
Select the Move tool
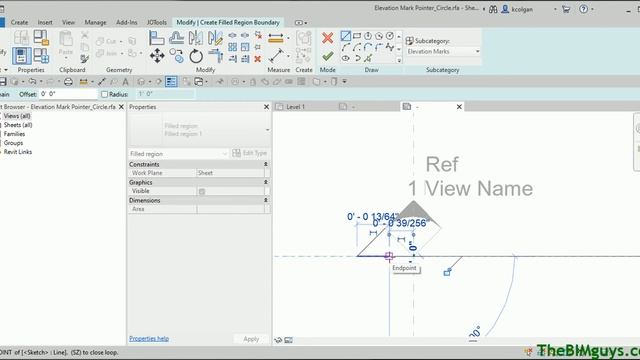(x=157, y=56)
